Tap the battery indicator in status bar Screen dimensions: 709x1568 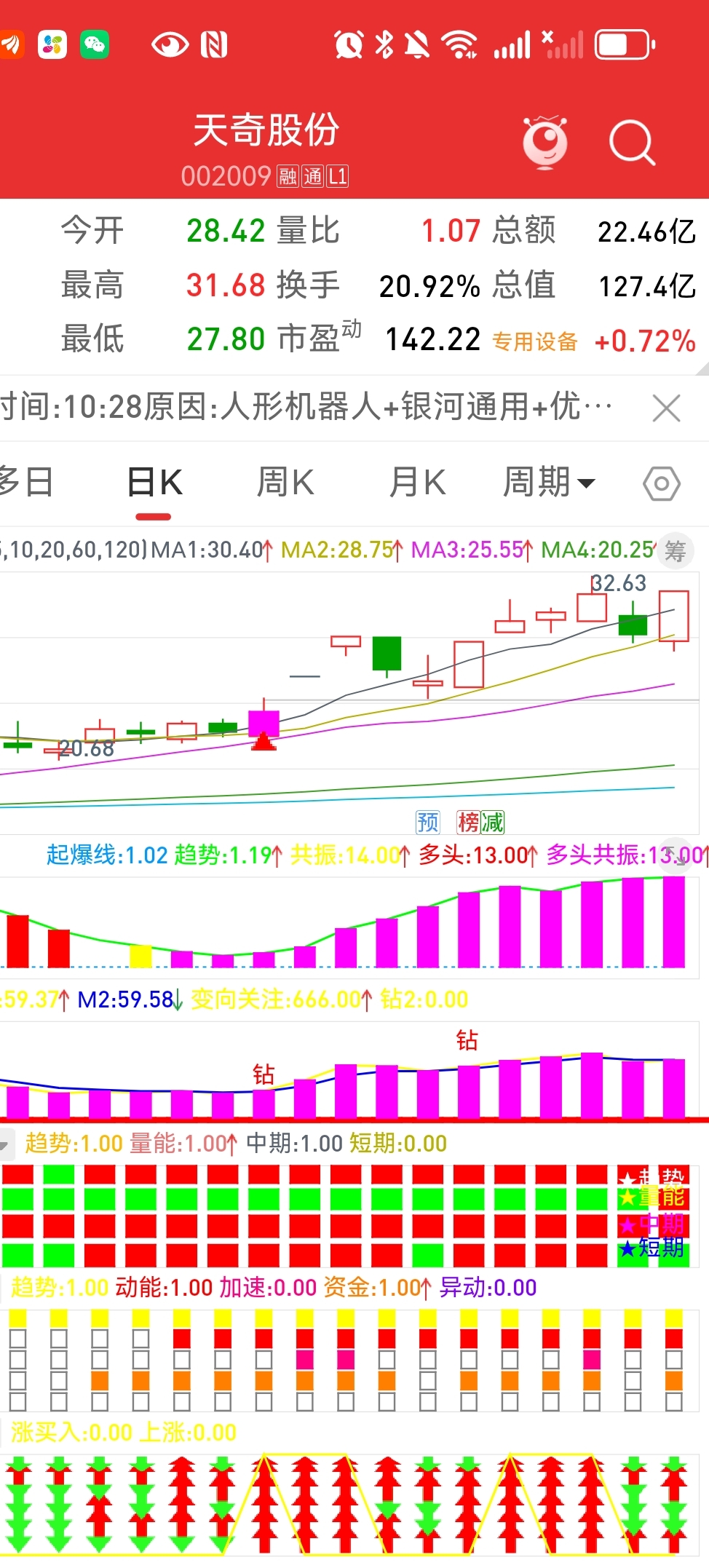coord(625,45)
